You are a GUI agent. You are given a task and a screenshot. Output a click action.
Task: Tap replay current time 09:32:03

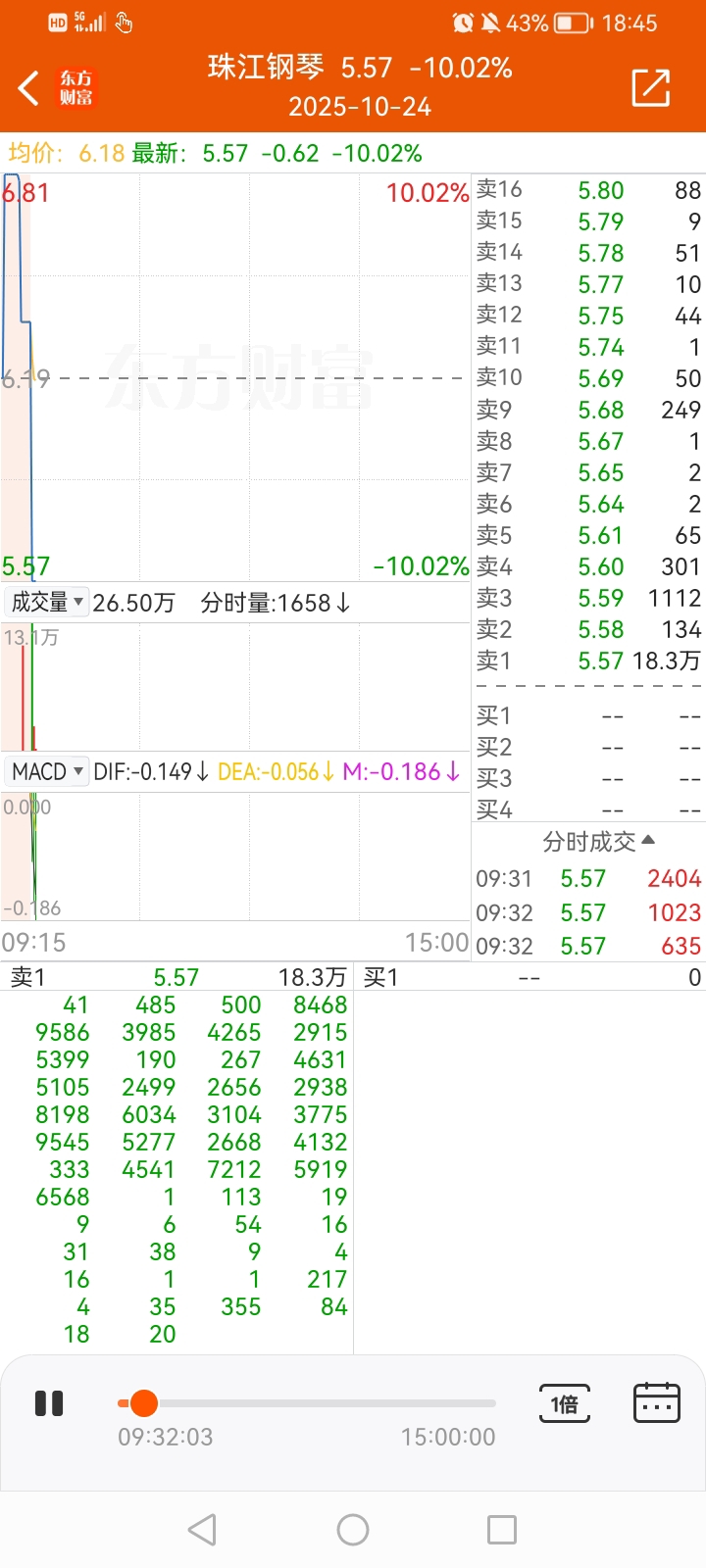pos(165,1437)
